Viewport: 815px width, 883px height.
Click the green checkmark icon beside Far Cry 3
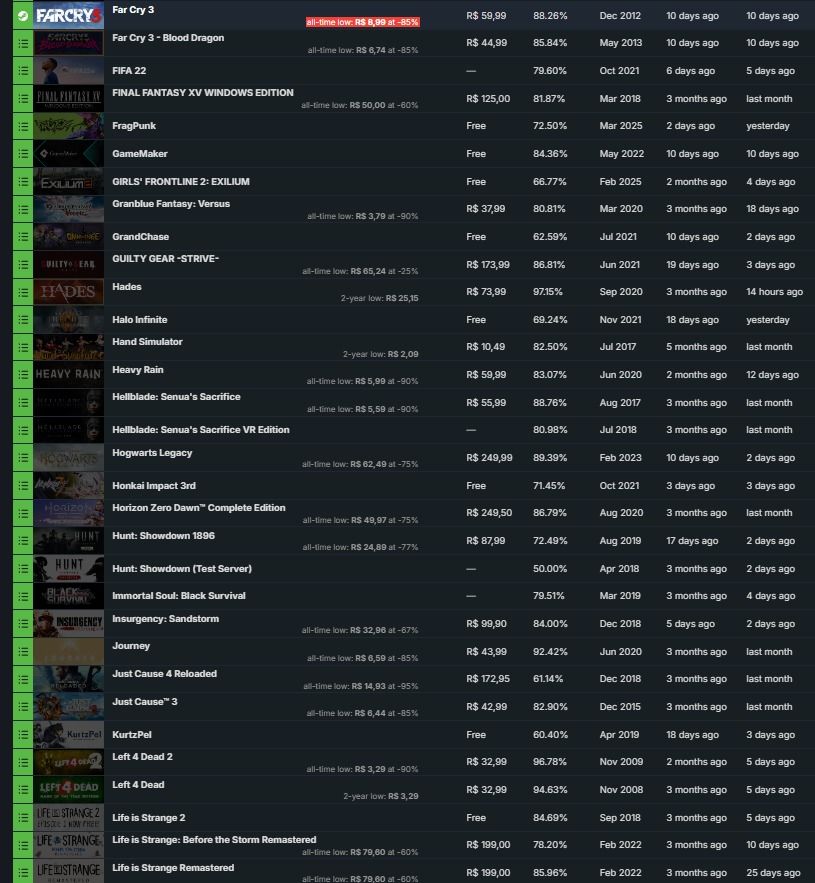[23, 15]
